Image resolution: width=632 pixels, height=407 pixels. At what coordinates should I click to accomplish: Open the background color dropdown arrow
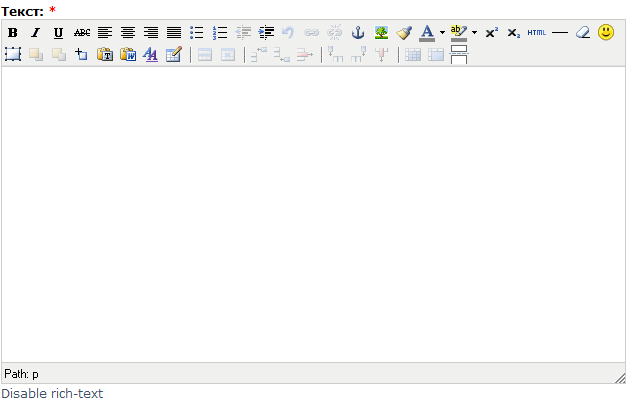click(474, 32)
